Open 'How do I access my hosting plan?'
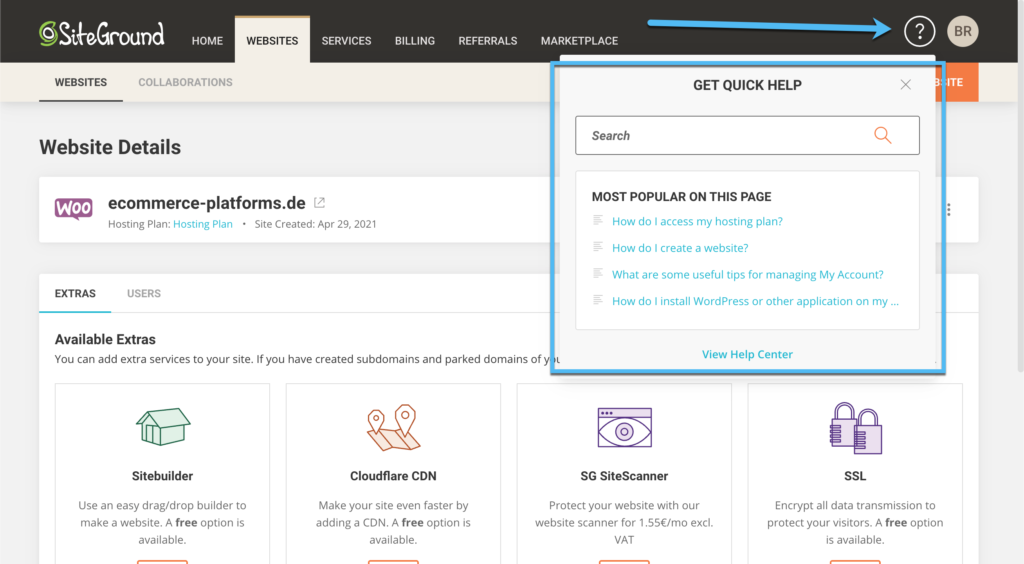This screenshot has width=1024, height=564. [x=697, y=221]
